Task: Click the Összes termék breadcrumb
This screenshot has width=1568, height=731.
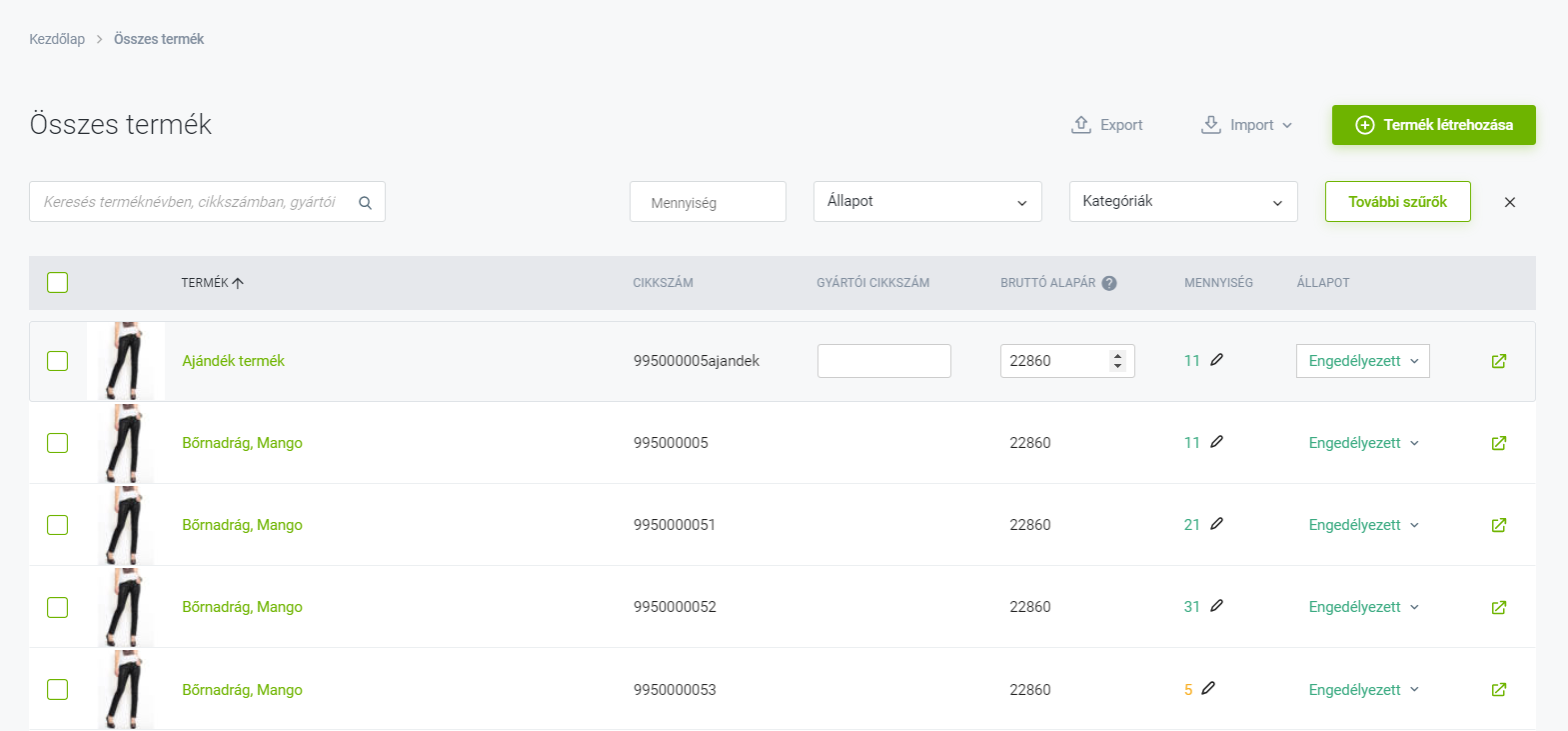Action: pos(159,39)
